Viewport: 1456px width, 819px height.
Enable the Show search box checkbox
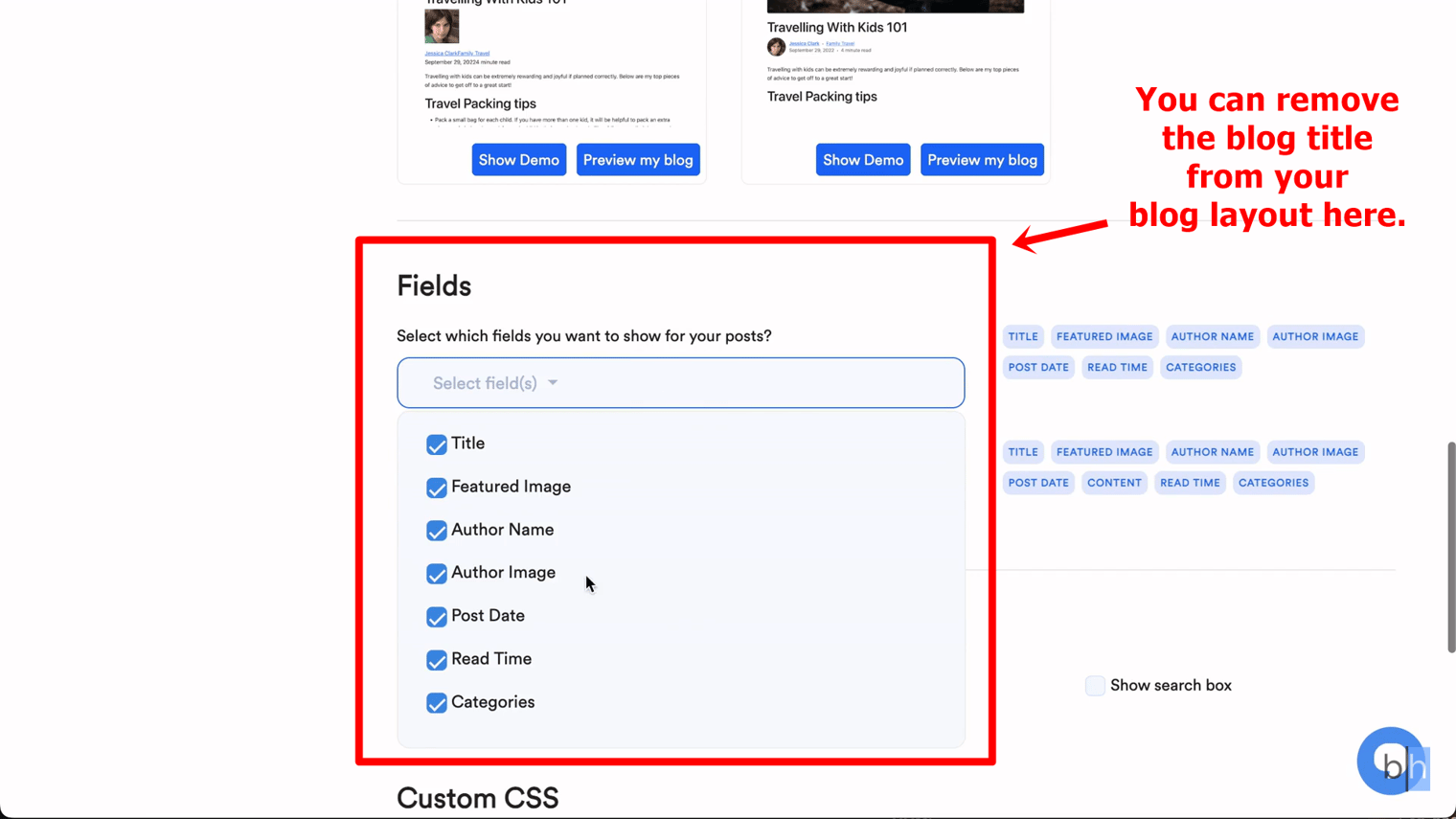(x=1095, y=686)
